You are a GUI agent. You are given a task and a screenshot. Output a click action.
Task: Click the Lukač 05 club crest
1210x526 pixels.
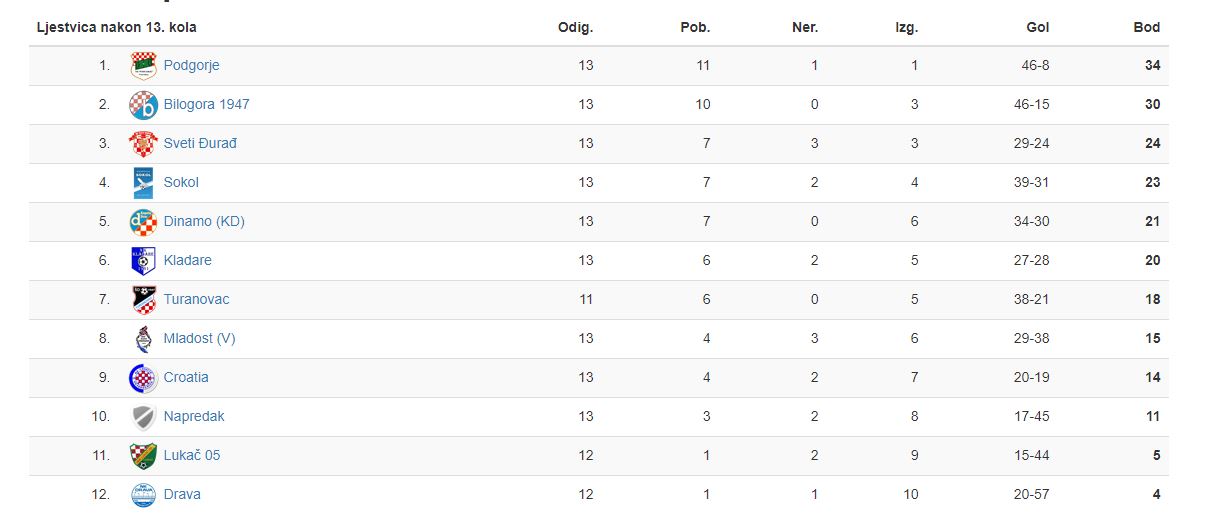(144, 456)
